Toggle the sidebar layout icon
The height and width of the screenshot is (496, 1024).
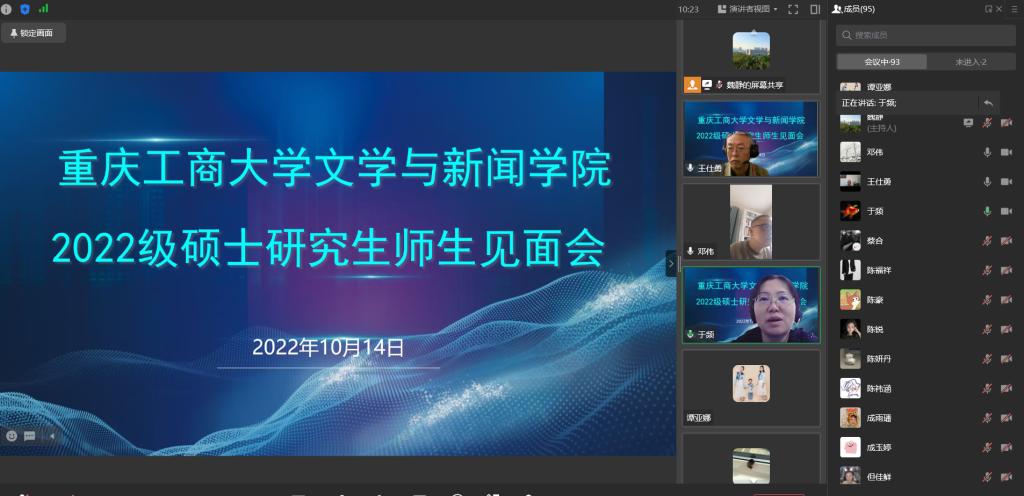coord(815,9)
